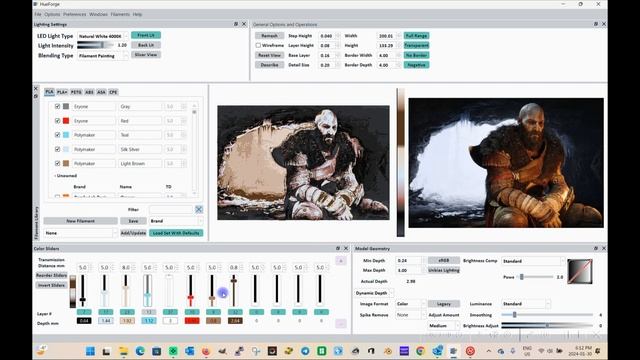Viewport: 640px width, 360px height.
Task: Open the LED Light Type dropdown
Action: pos(103,36)
